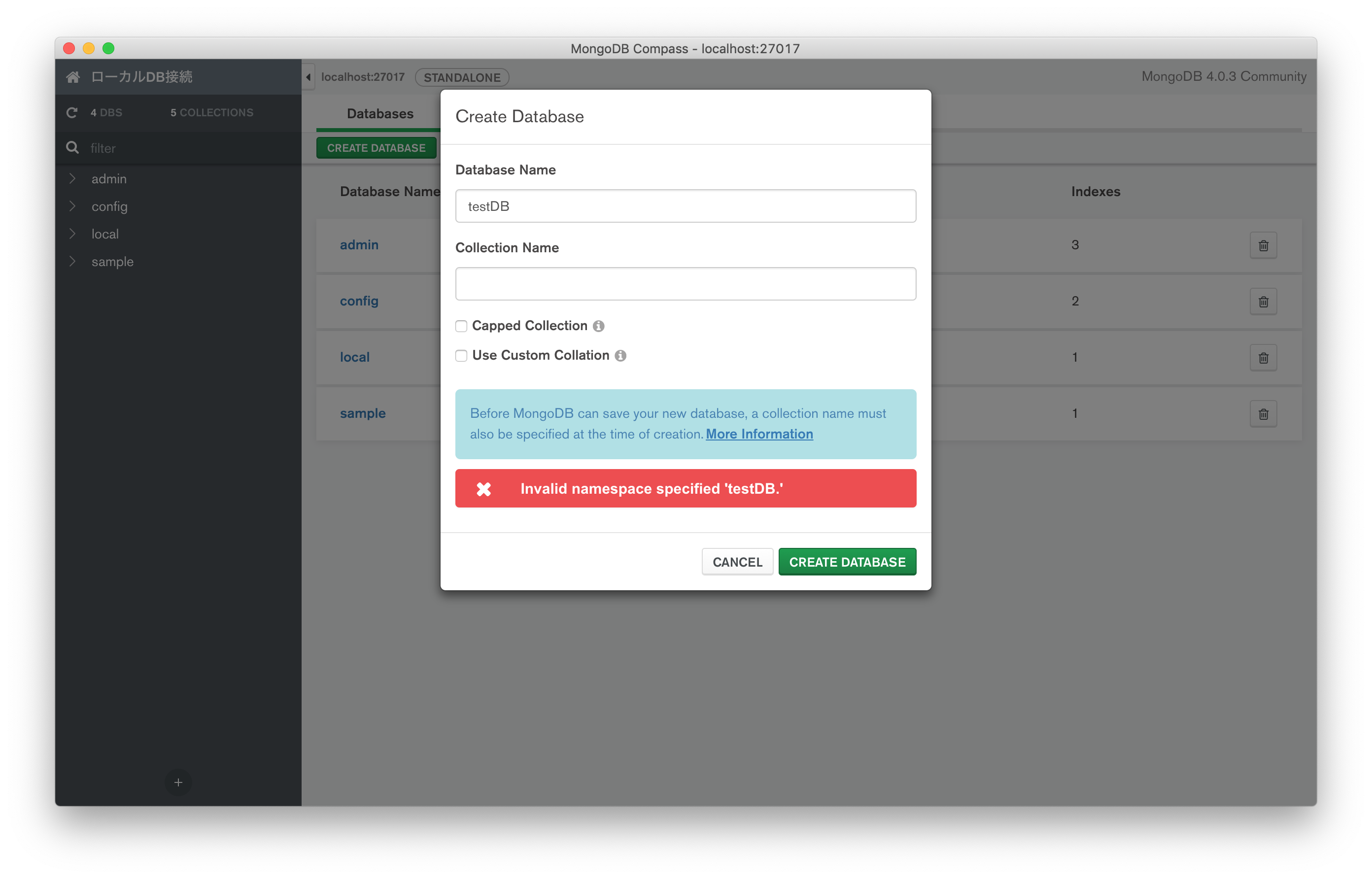This screenshot has width=1372, height=879.
Task: Enable Use Custom Collation
Action: point(461,356)
